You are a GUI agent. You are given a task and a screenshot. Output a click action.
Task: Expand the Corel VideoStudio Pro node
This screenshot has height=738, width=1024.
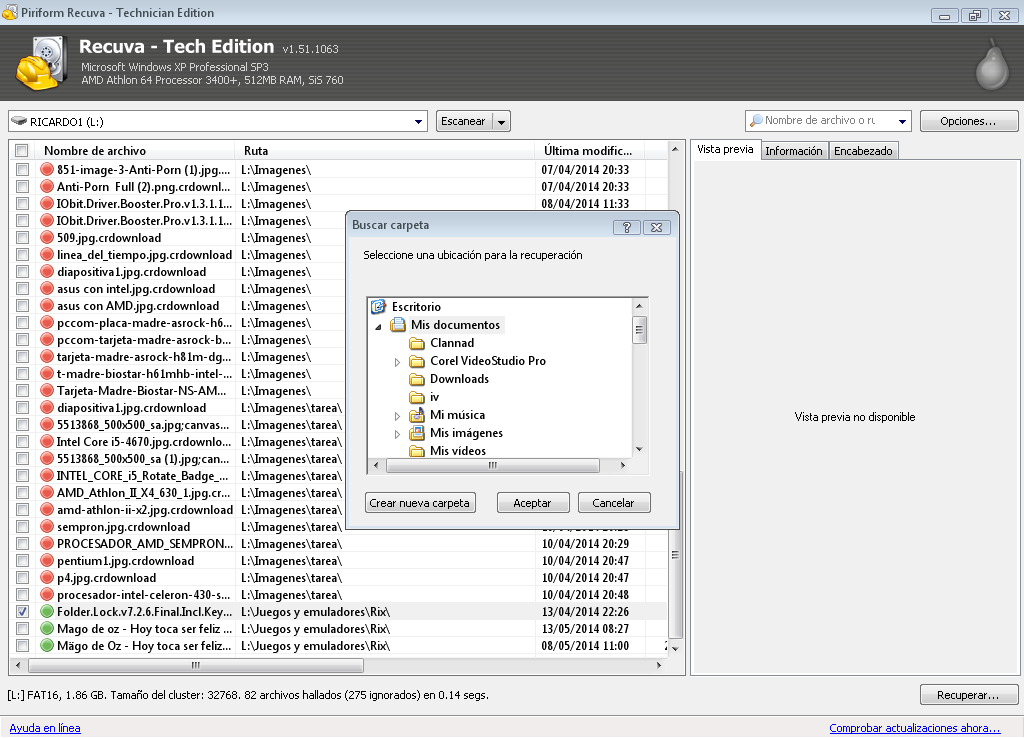pos(397,362)
